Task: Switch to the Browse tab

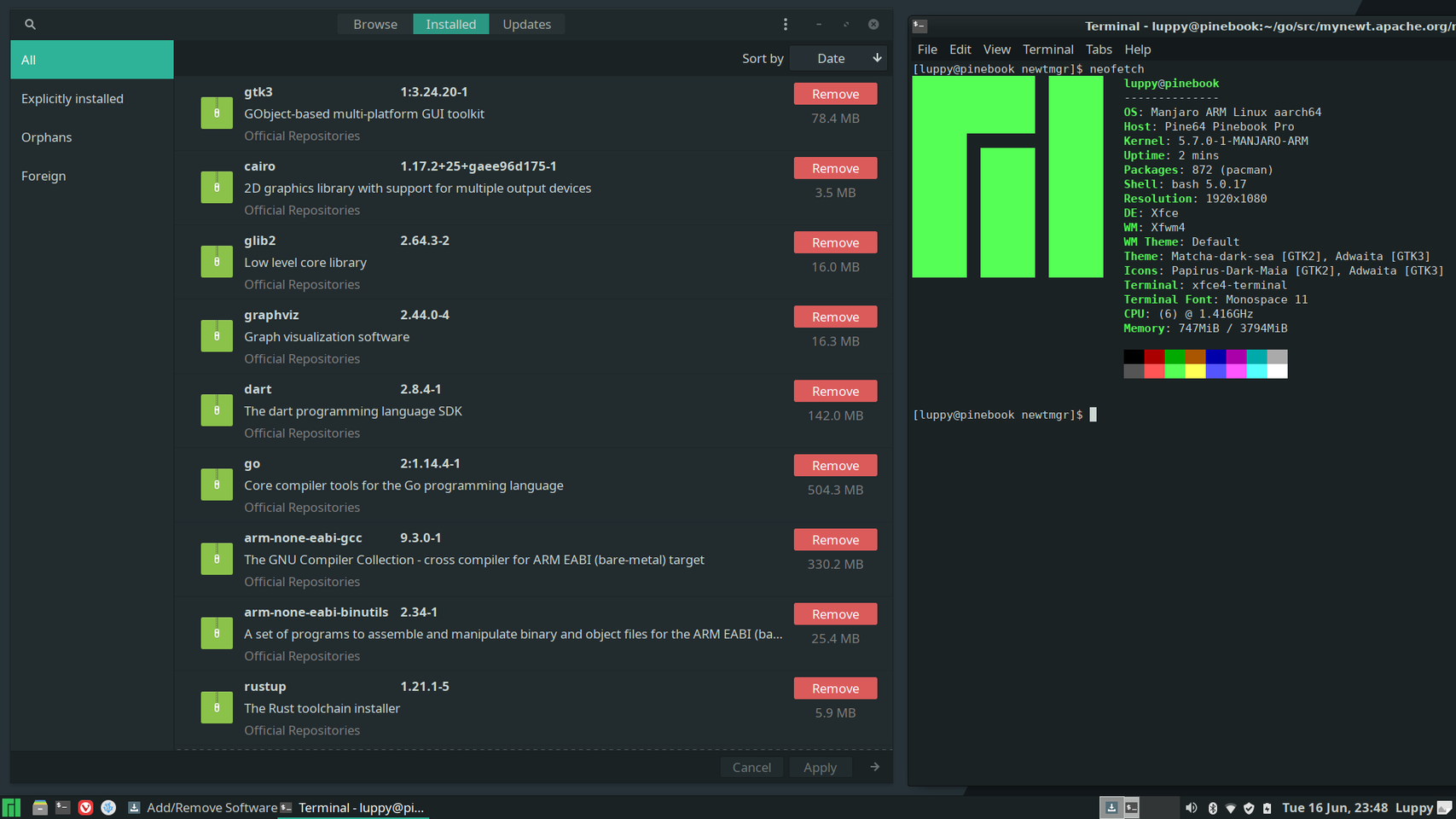Action: pos(375,25)
